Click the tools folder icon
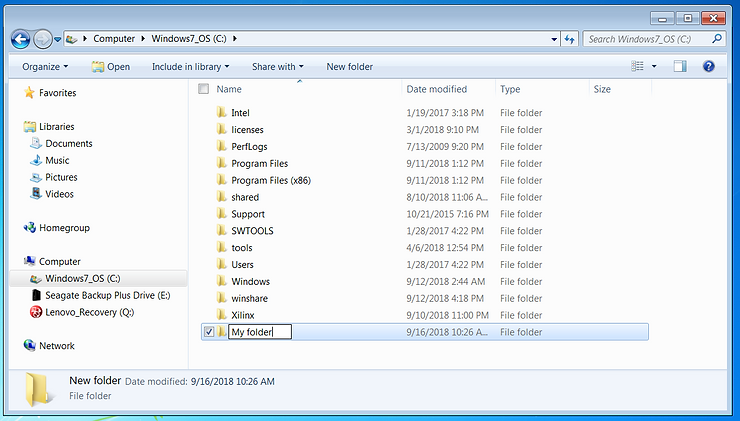 (x=221, y=247)
